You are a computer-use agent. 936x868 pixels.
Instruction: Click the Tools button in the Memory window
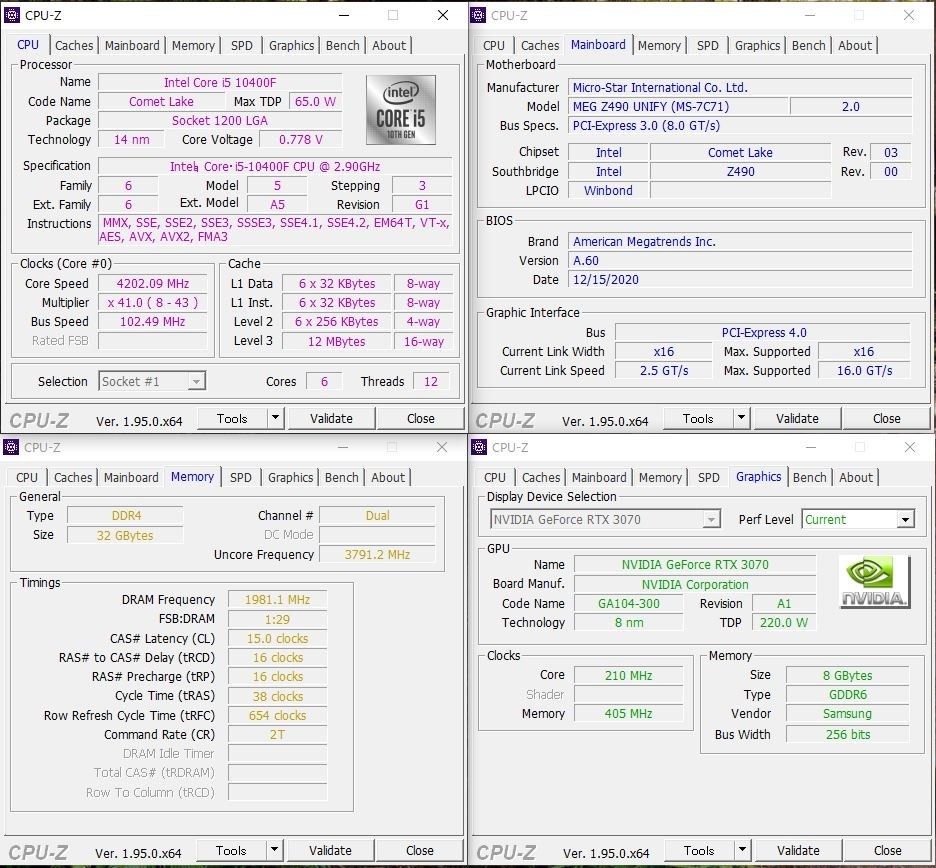click(x=231, y=850)
